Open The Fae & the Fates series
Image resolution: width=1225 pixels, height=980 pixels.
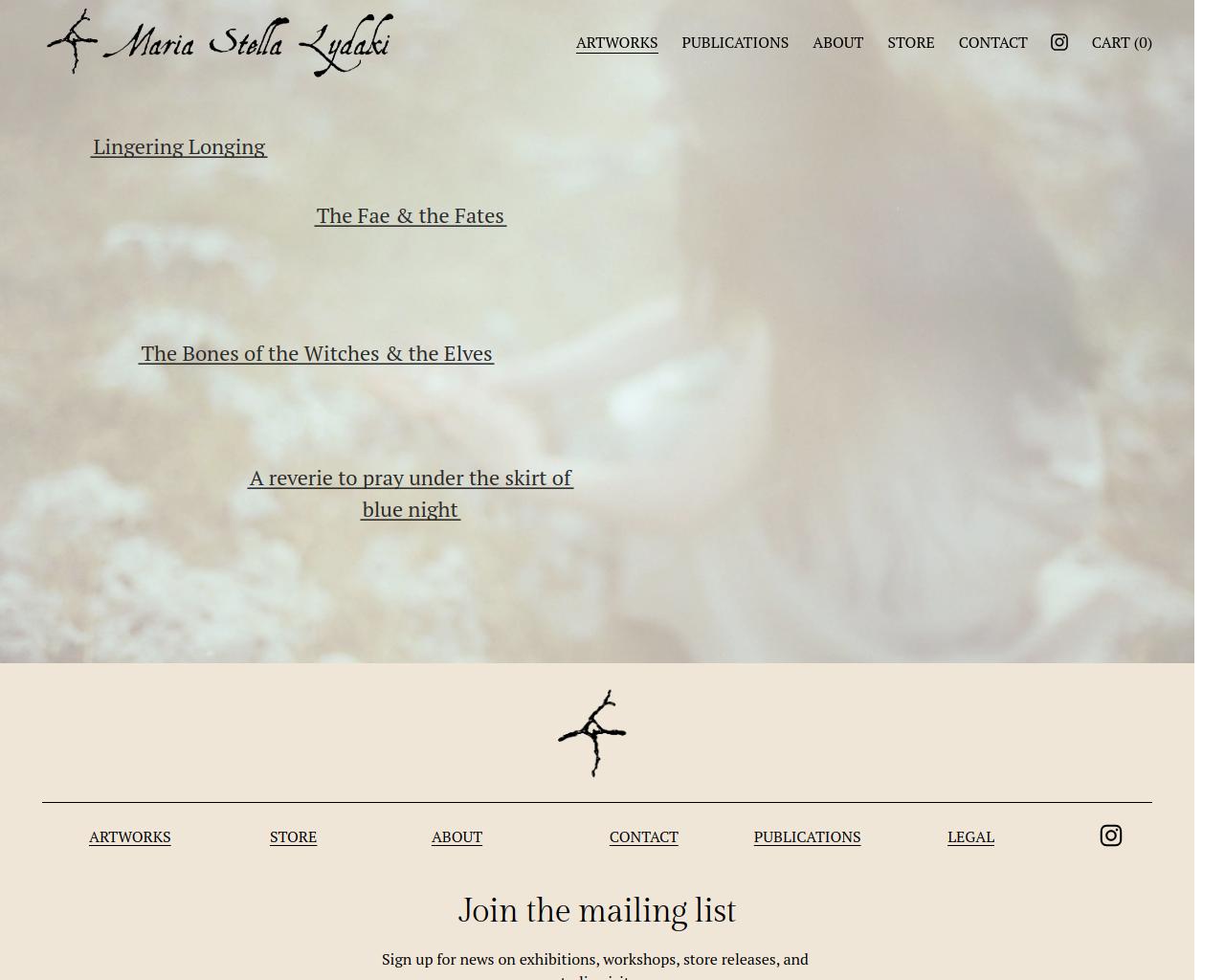tap(411, 215)
